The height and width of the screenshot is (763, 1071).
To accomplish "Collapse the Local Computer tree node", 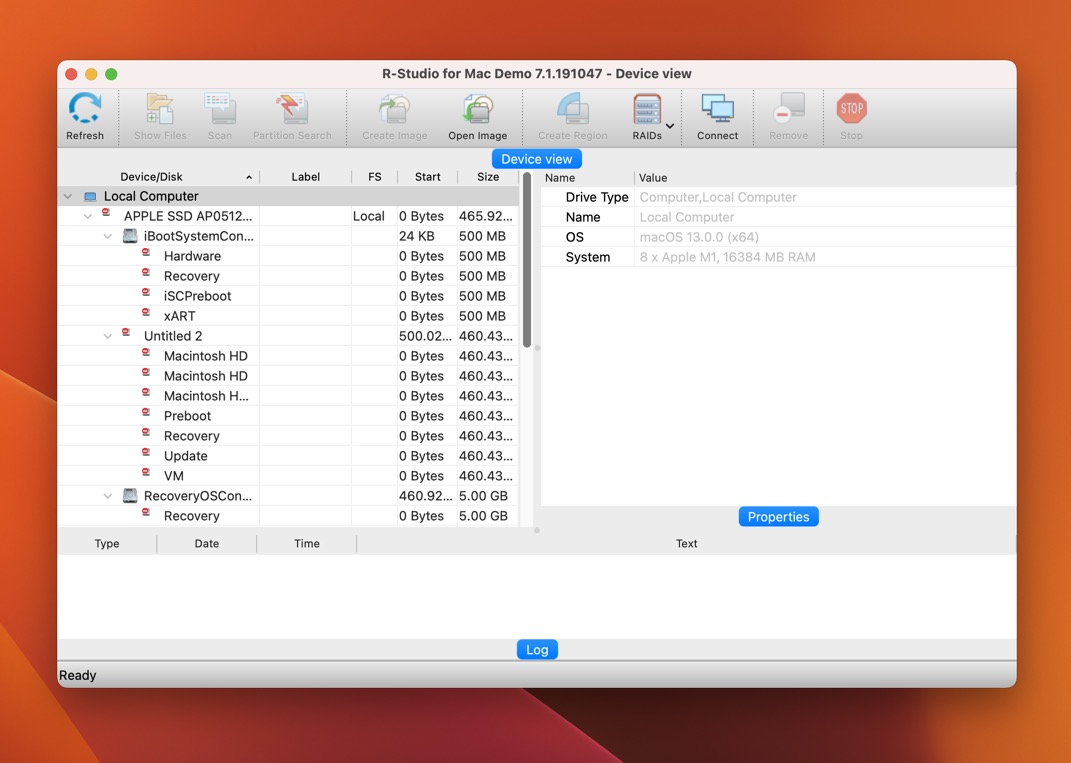I will [67, 196].
